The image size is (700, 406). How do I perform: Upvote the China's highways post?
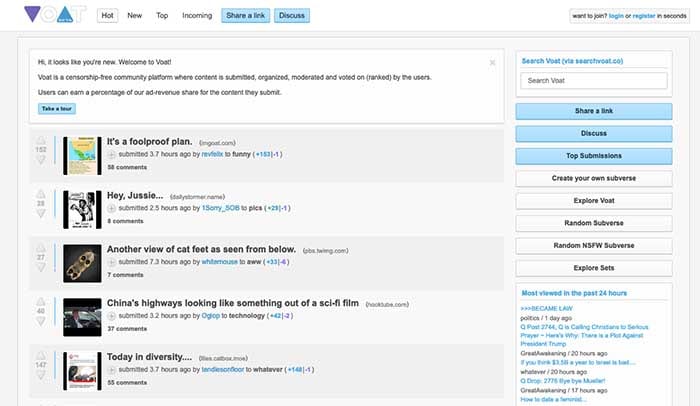click(41, 301)
